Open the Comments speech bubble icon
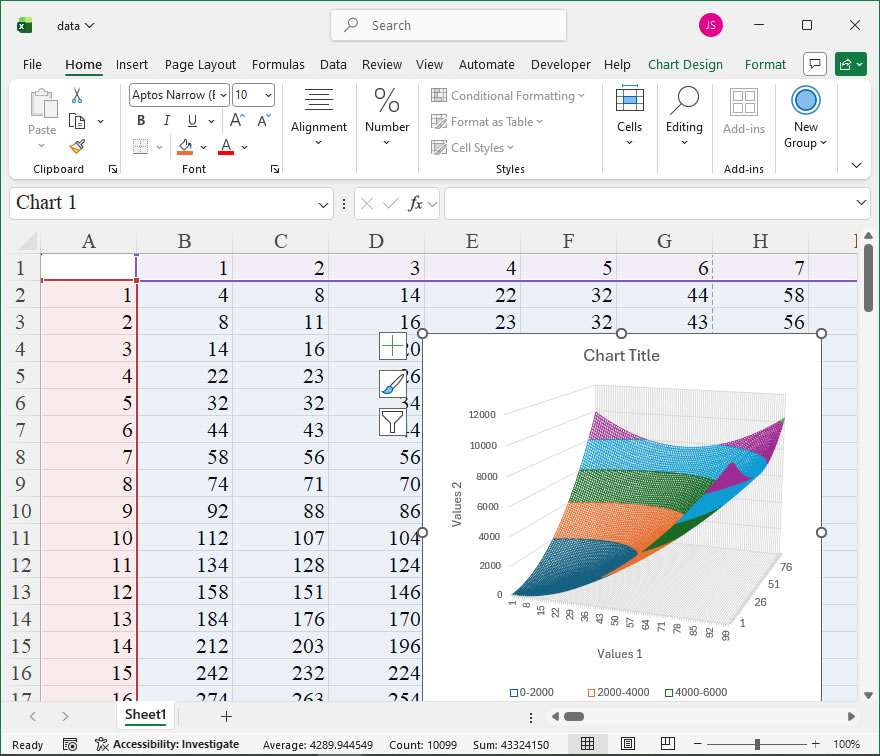880x756 pixels. [x=815, y=64]
